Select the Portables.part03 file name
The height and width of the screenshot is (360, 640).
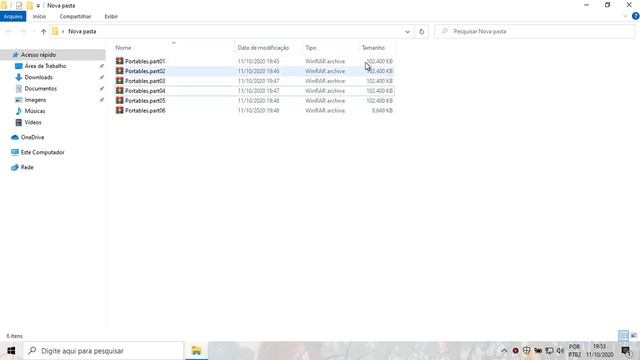145,81
